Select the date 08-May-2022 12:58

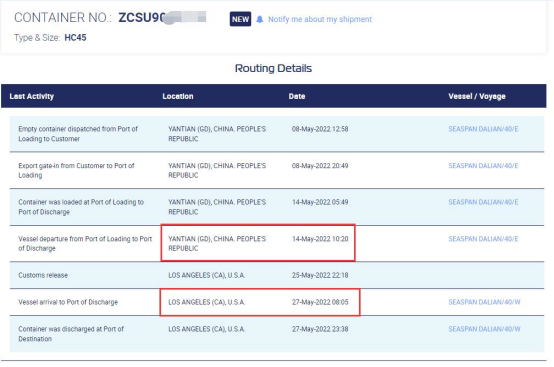click(320, 129)
